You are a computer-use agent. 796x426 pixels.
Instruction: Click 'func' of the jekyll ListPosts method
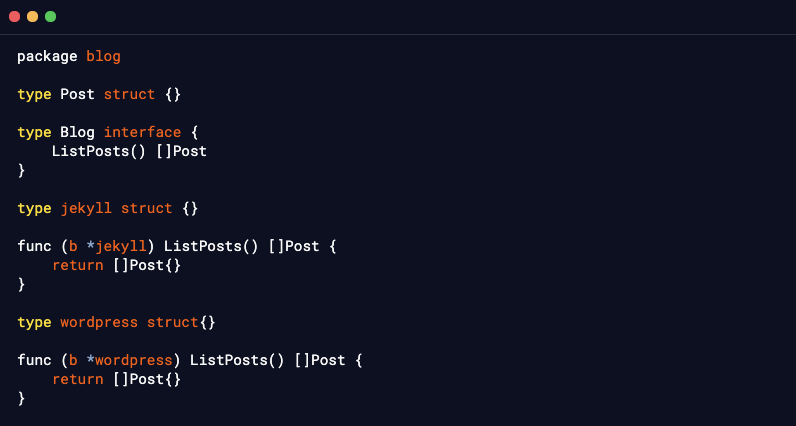click(x=34, y=246)
